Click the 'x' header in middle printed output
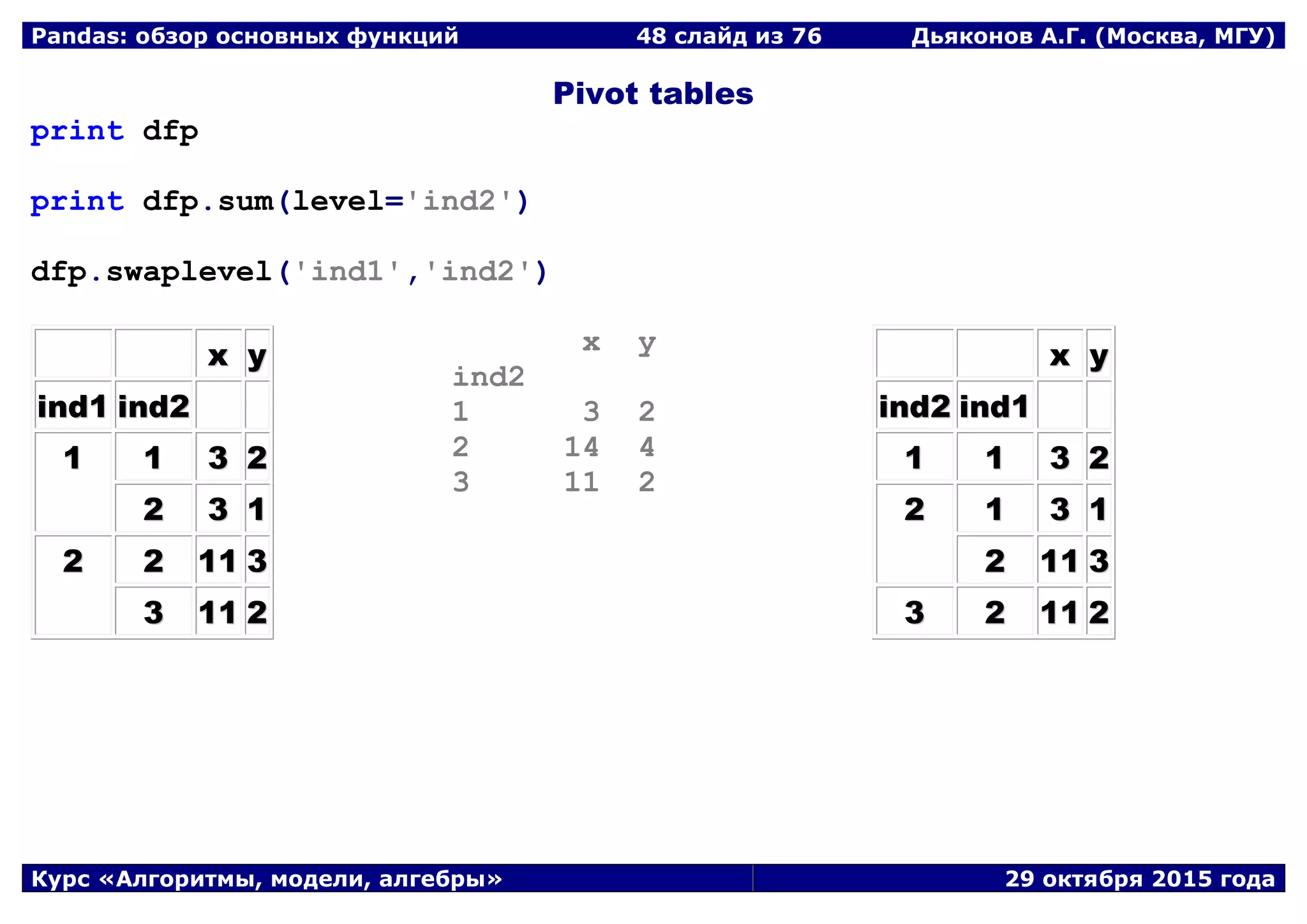The width and height of the screenshot is (1307, 924). 592,343
